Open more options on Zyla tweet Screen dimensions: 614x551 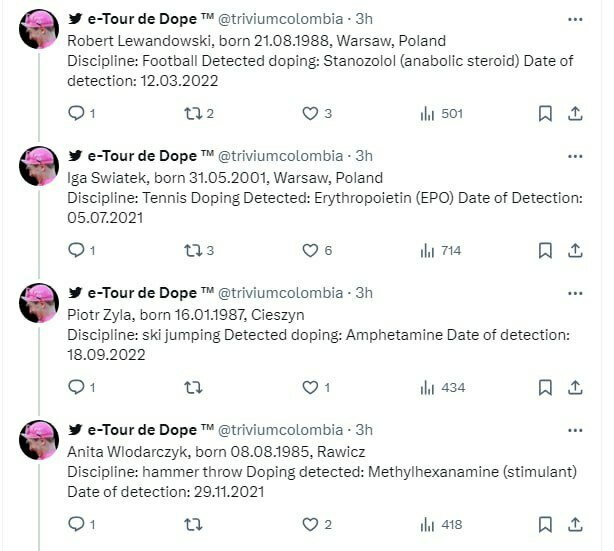coord(575,292)
